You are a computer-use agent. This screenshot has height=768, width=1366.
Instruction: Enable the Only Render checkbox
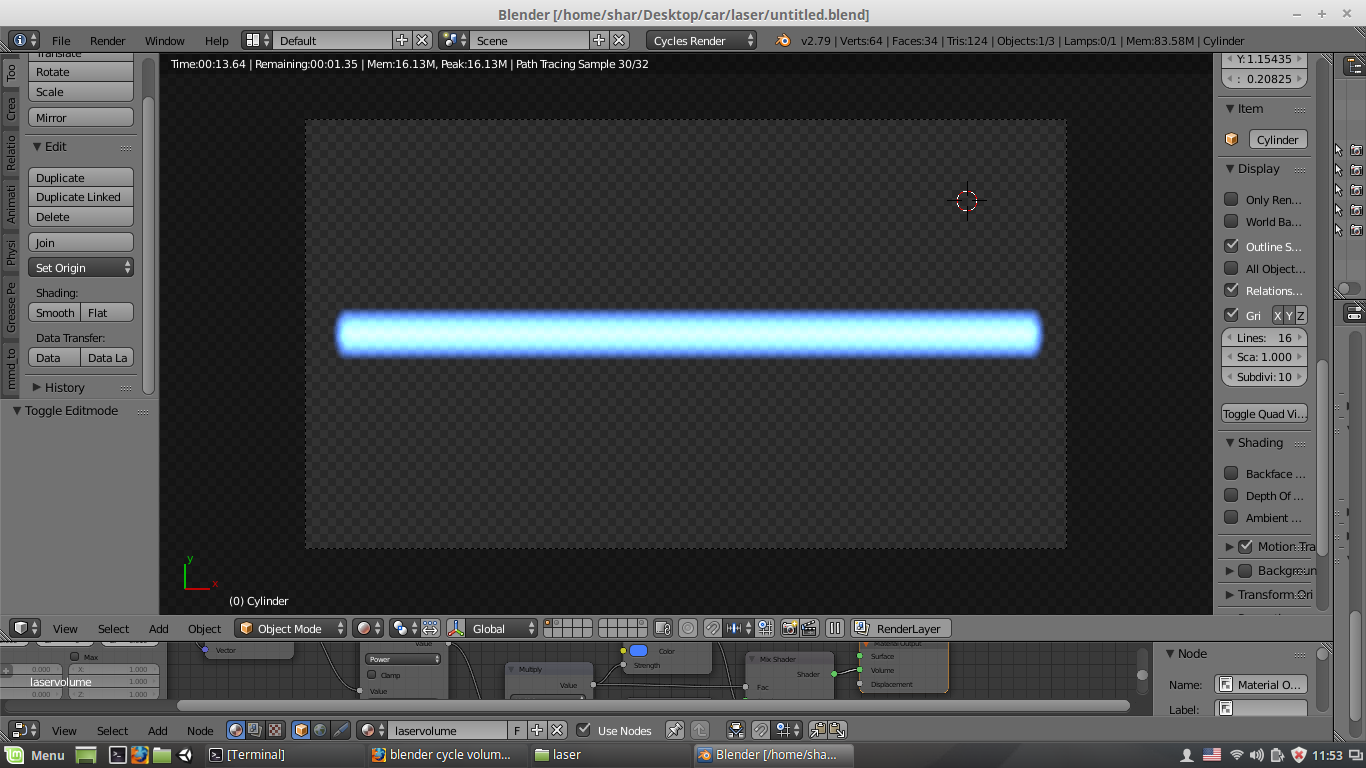pos(1231,199)
